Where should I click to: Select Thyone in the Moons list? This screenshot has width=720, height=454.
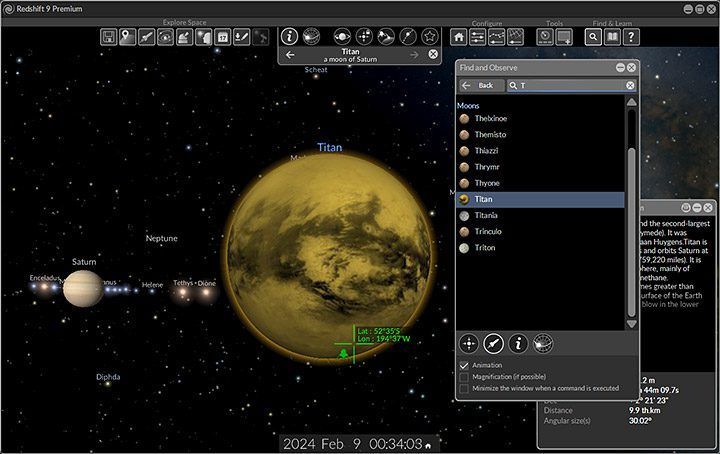click(540, 183)
